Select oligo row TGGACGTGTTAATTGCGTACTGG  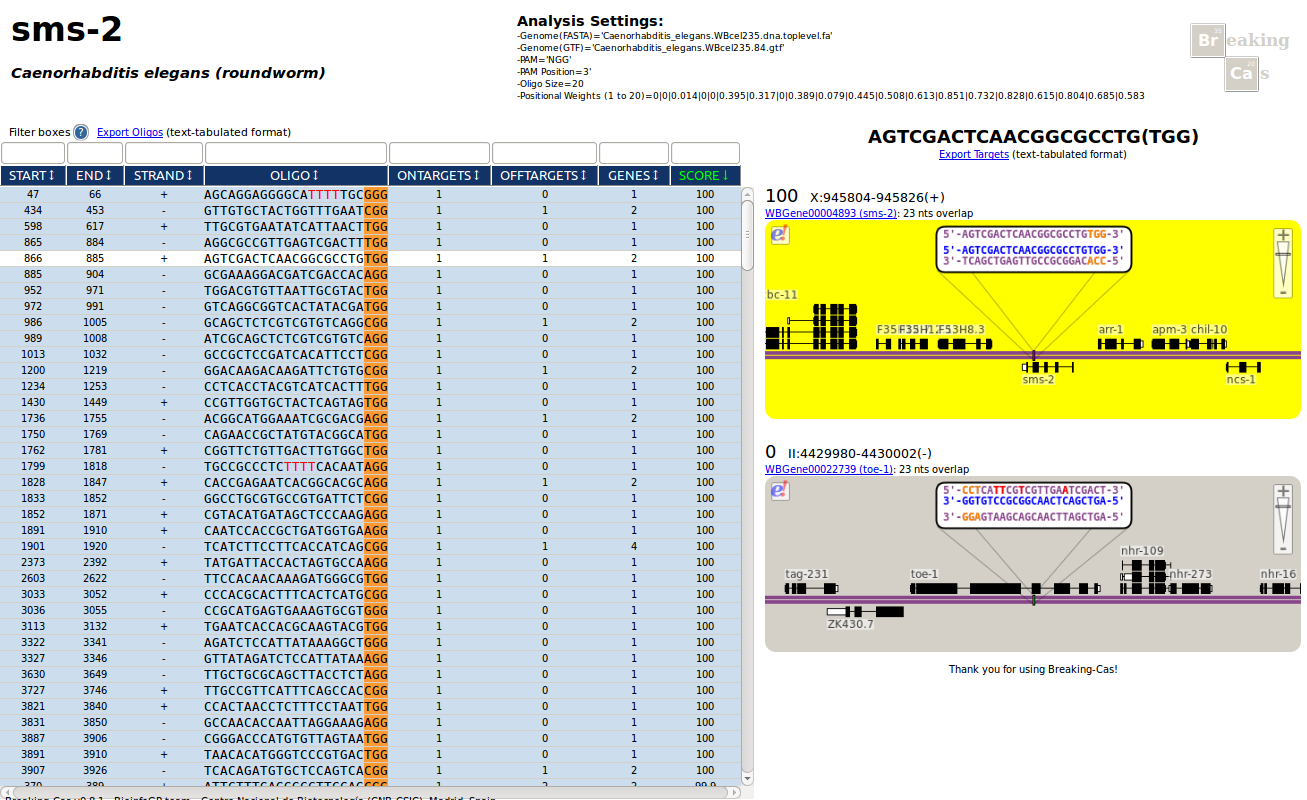370,290
